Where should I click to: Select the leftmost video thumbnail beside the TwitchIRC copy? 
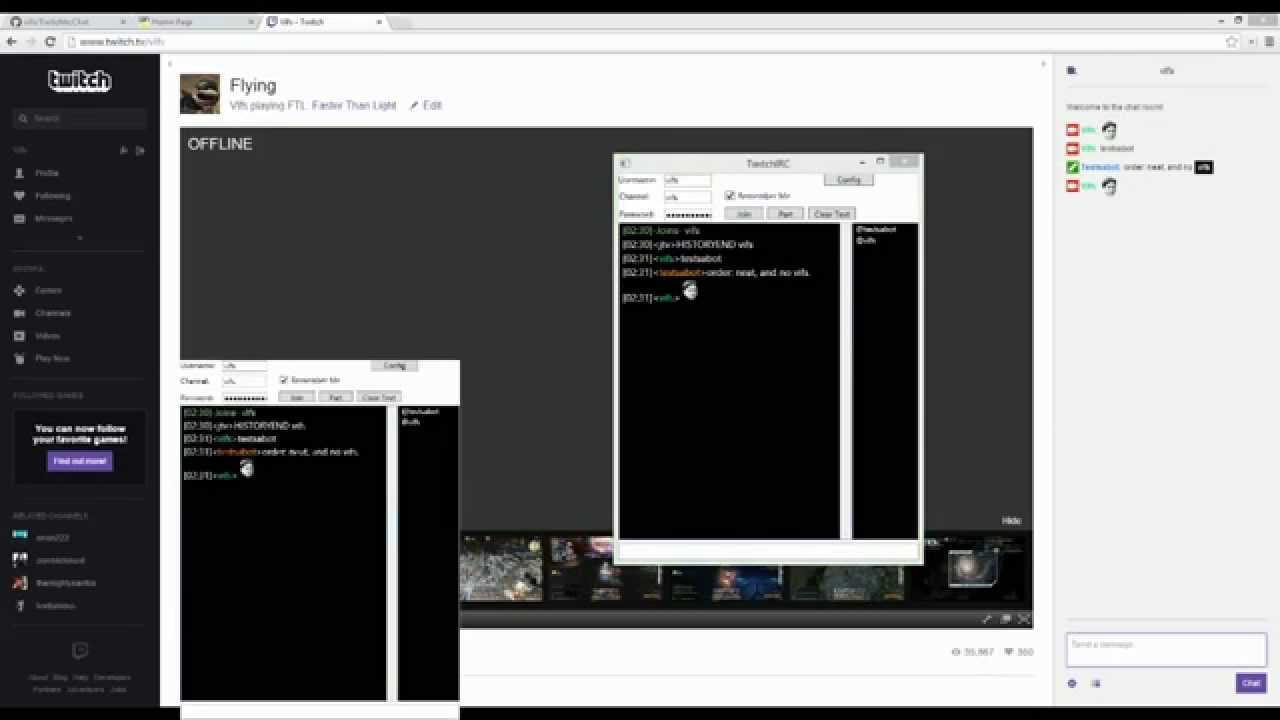tap(501, 570)
